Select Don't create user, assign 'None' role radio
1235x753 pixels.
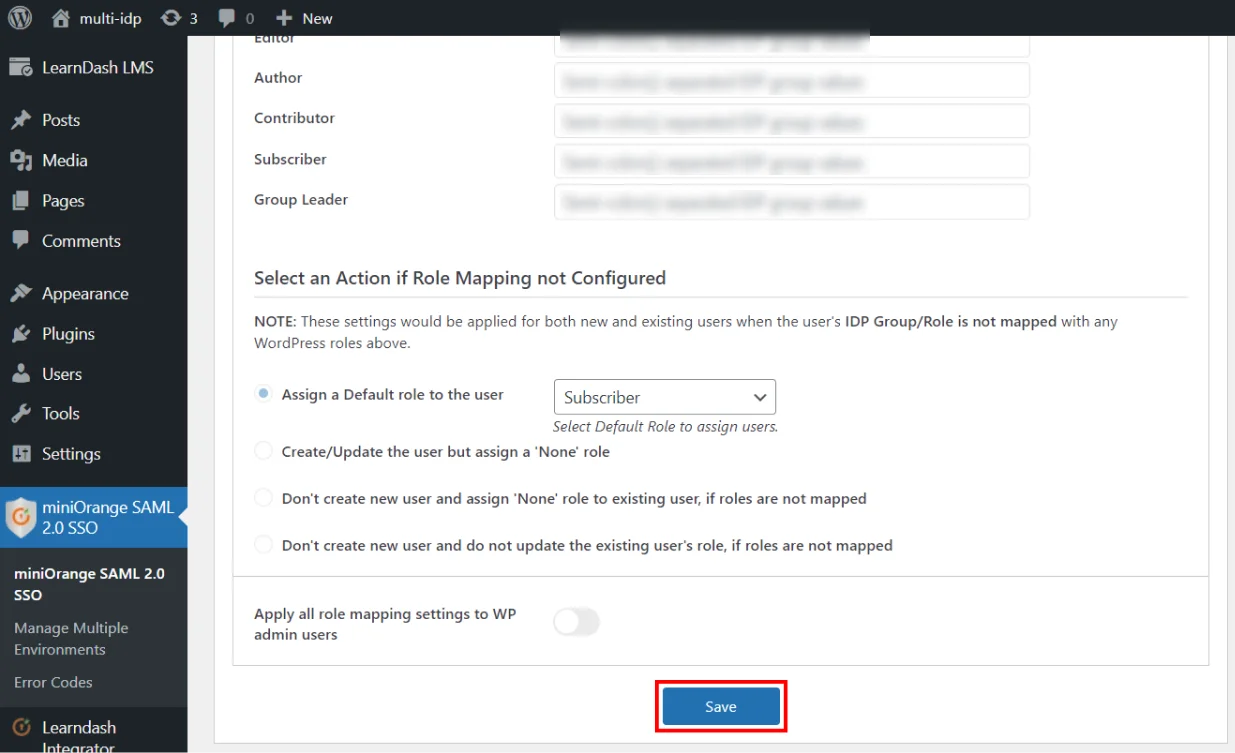click(x=263, y=498)
